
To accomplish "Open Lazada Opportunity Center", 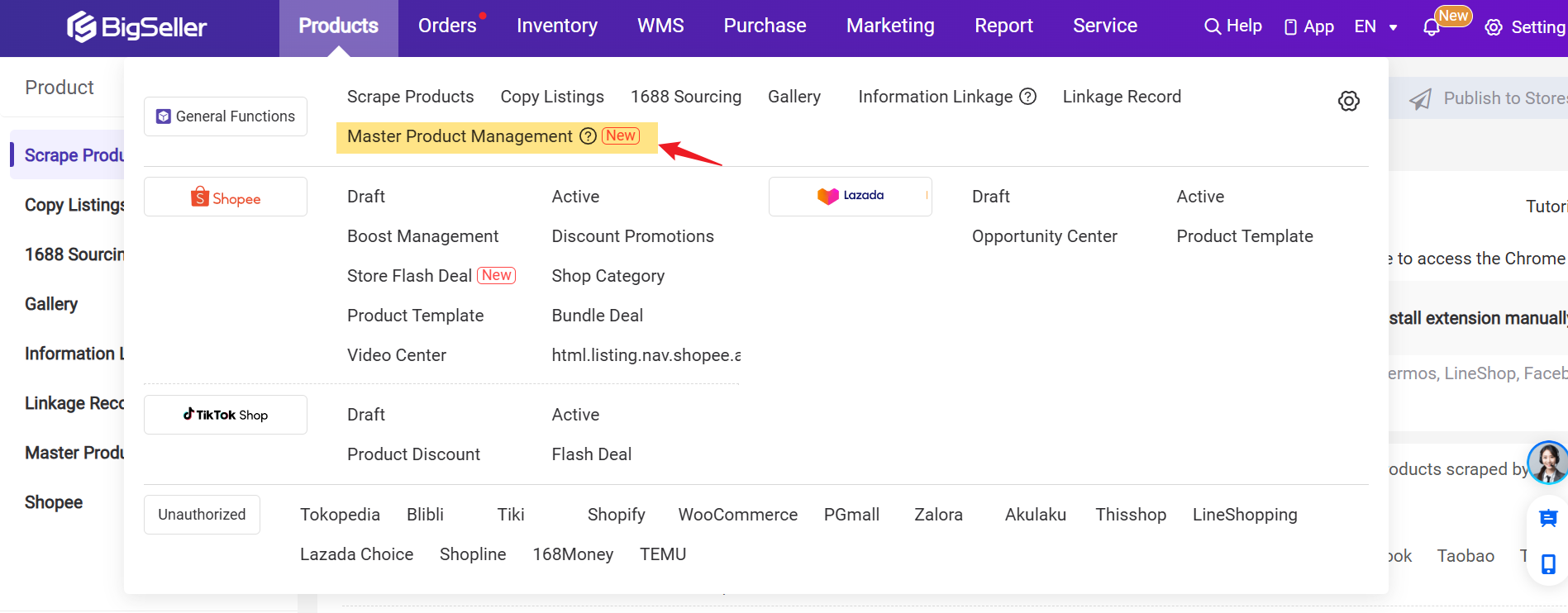I will tap(1045, 236).
